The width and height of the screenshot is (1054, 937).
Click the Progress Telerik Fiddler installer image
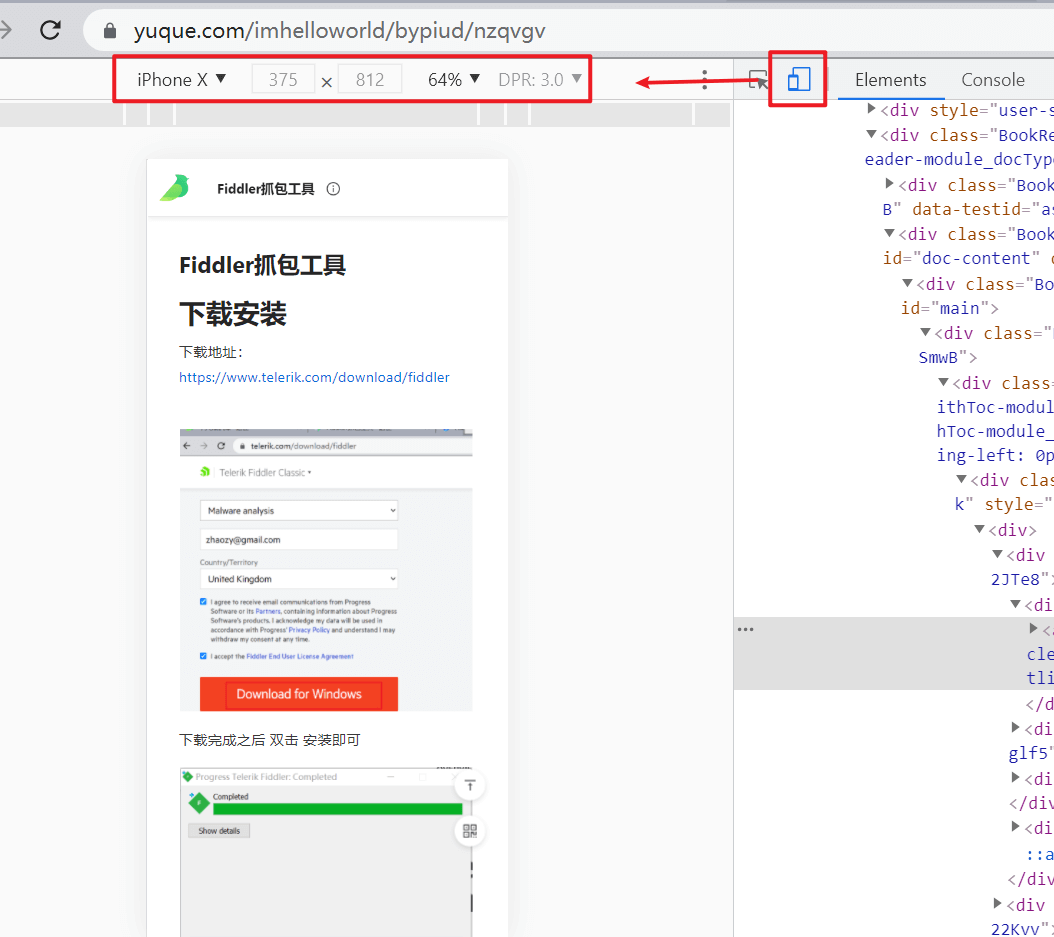click(326, 852)
